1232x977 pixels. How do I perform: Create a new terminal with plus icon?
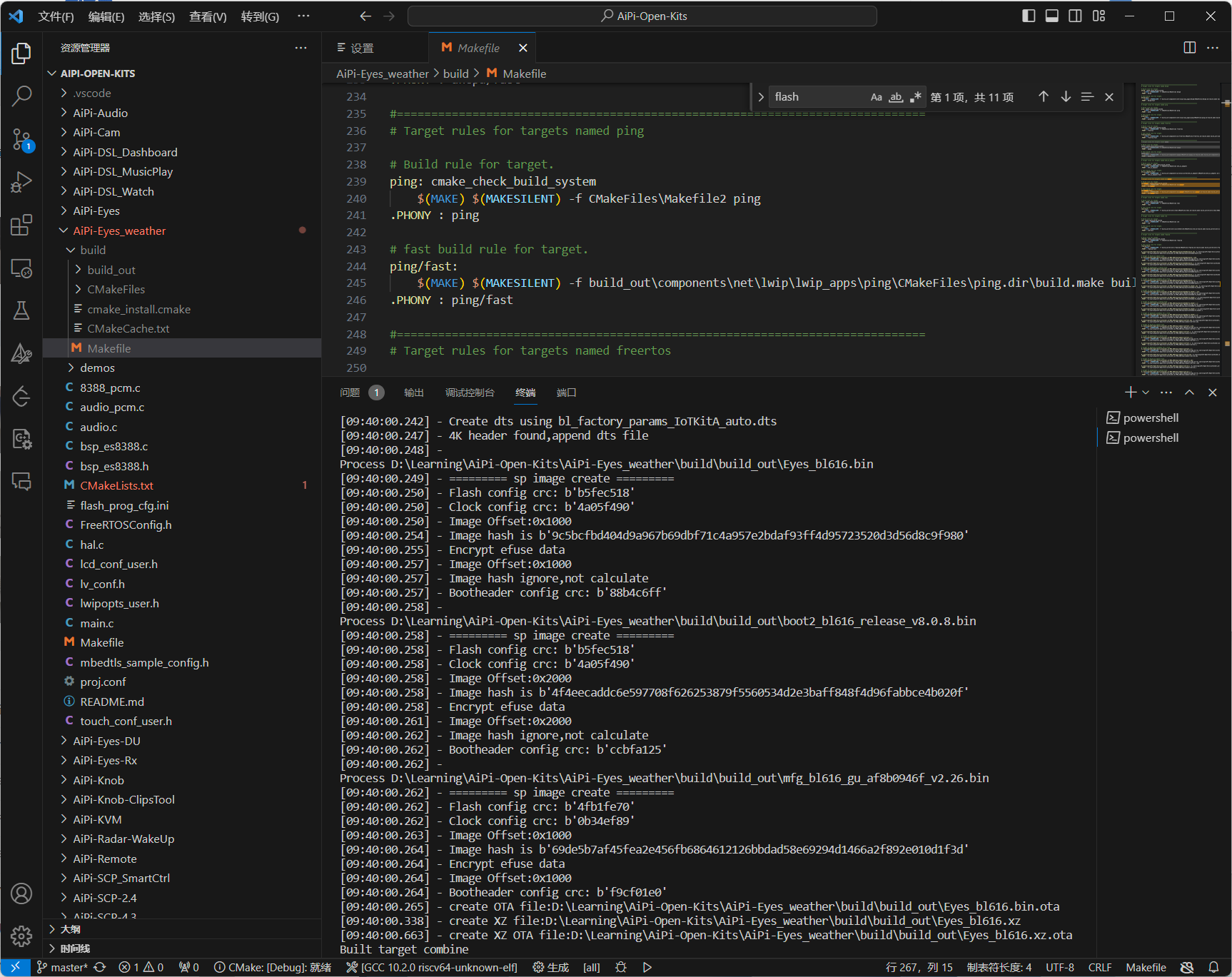1131,393
